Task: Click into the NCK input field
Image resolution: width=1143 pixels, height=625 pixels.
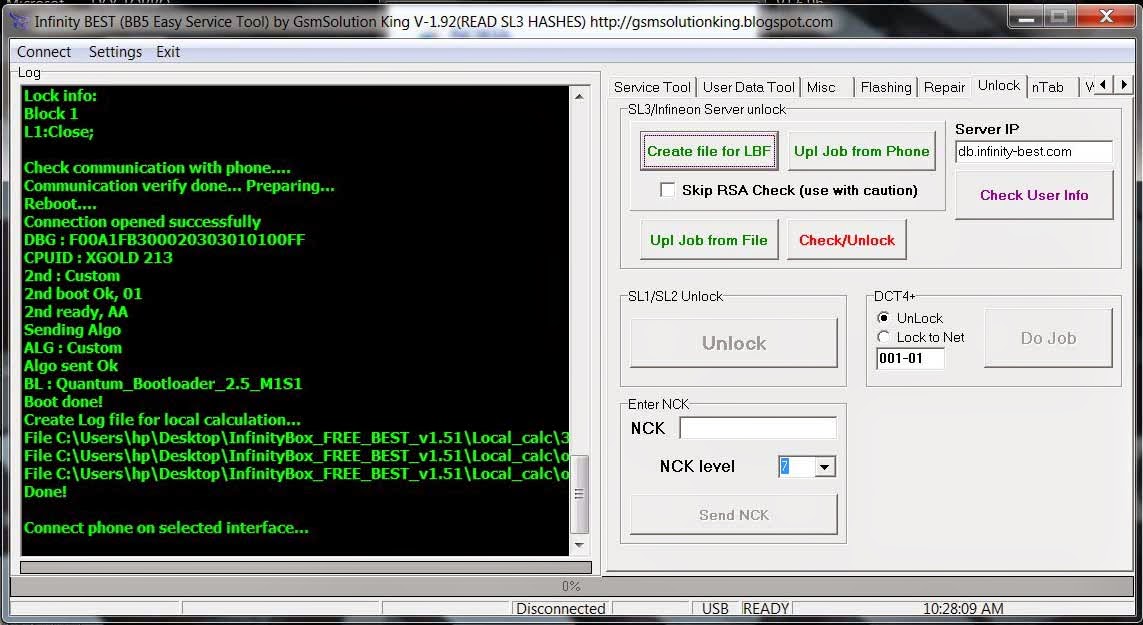Action: 758,428
